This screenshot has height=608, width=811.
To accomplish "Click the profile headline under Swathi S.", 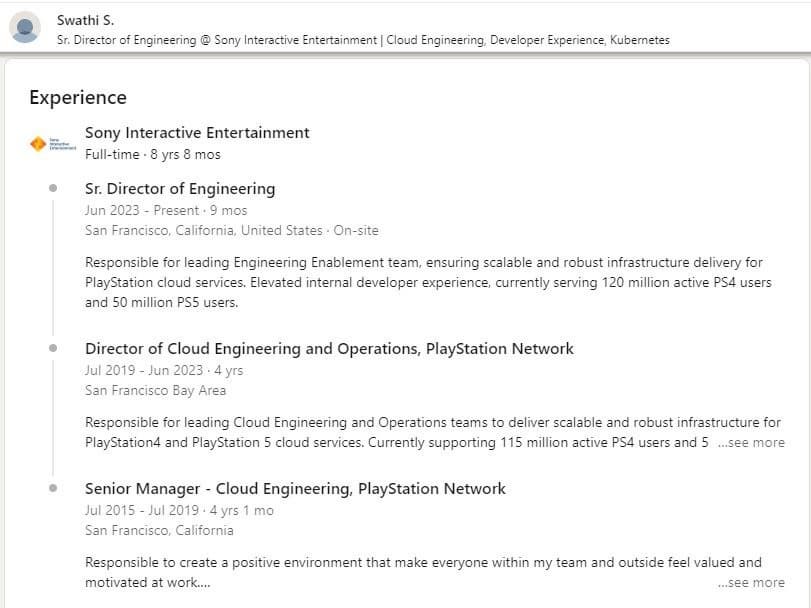I will click(363, 40).
